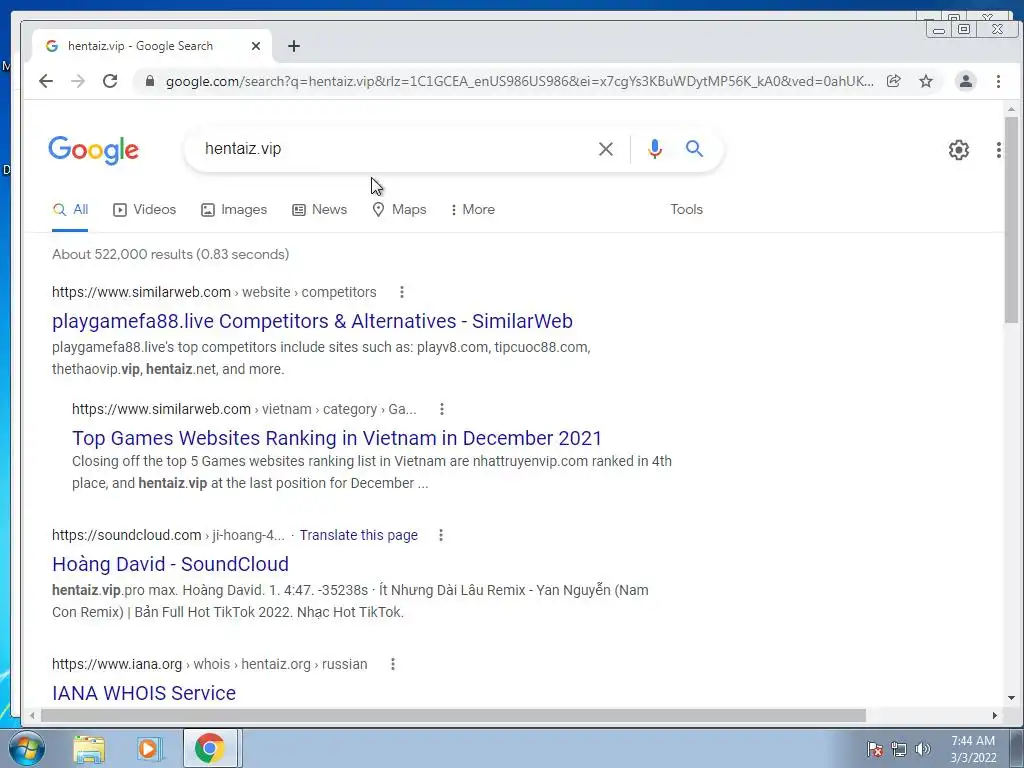1024x768 pixels.
Task: Open options for similarweb competitors result
Action: (x=402, y=292)
